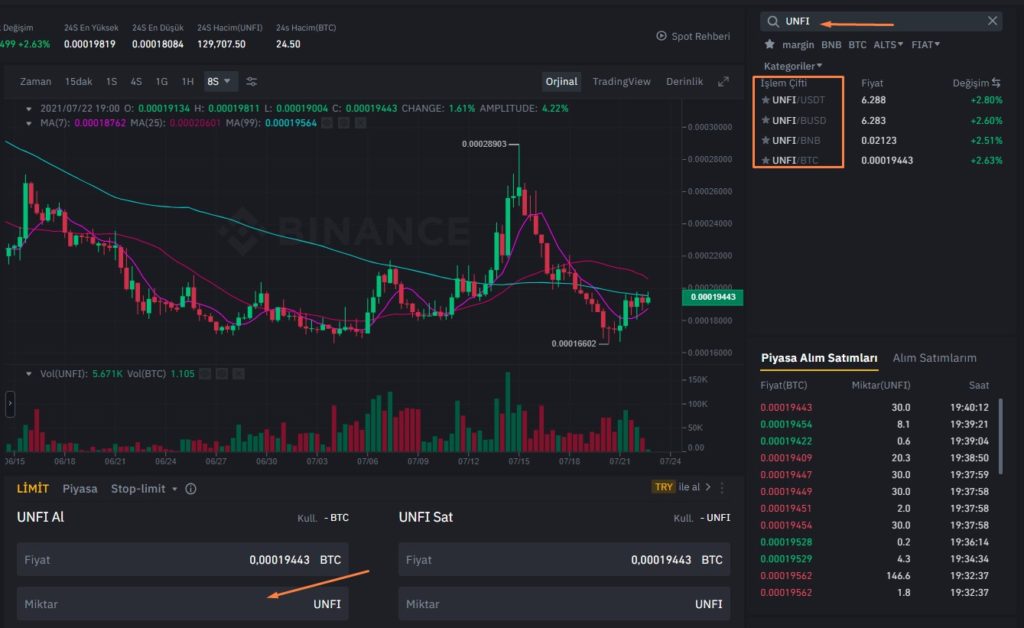Collapse the candle OHLC info row
Screen dimensions: 1024x628
click(x=29, y=108)
